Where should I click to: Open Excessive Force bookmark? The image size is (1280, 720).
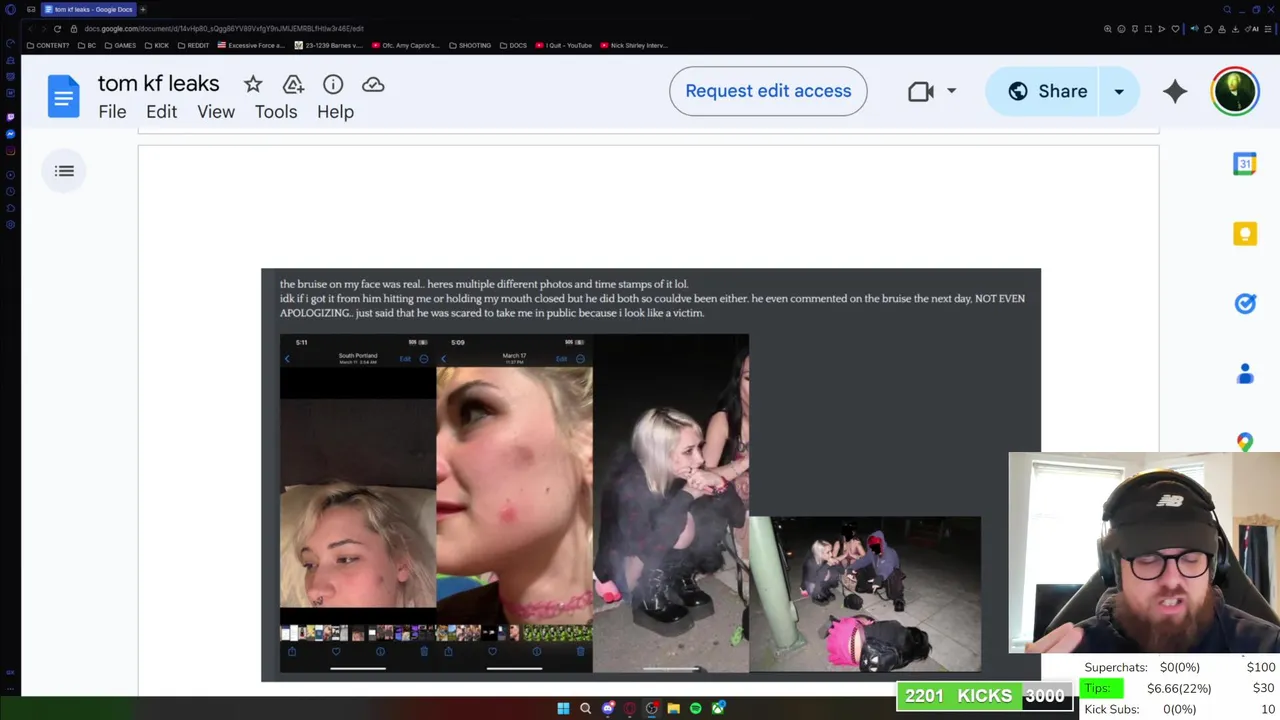tap(252, 45)
